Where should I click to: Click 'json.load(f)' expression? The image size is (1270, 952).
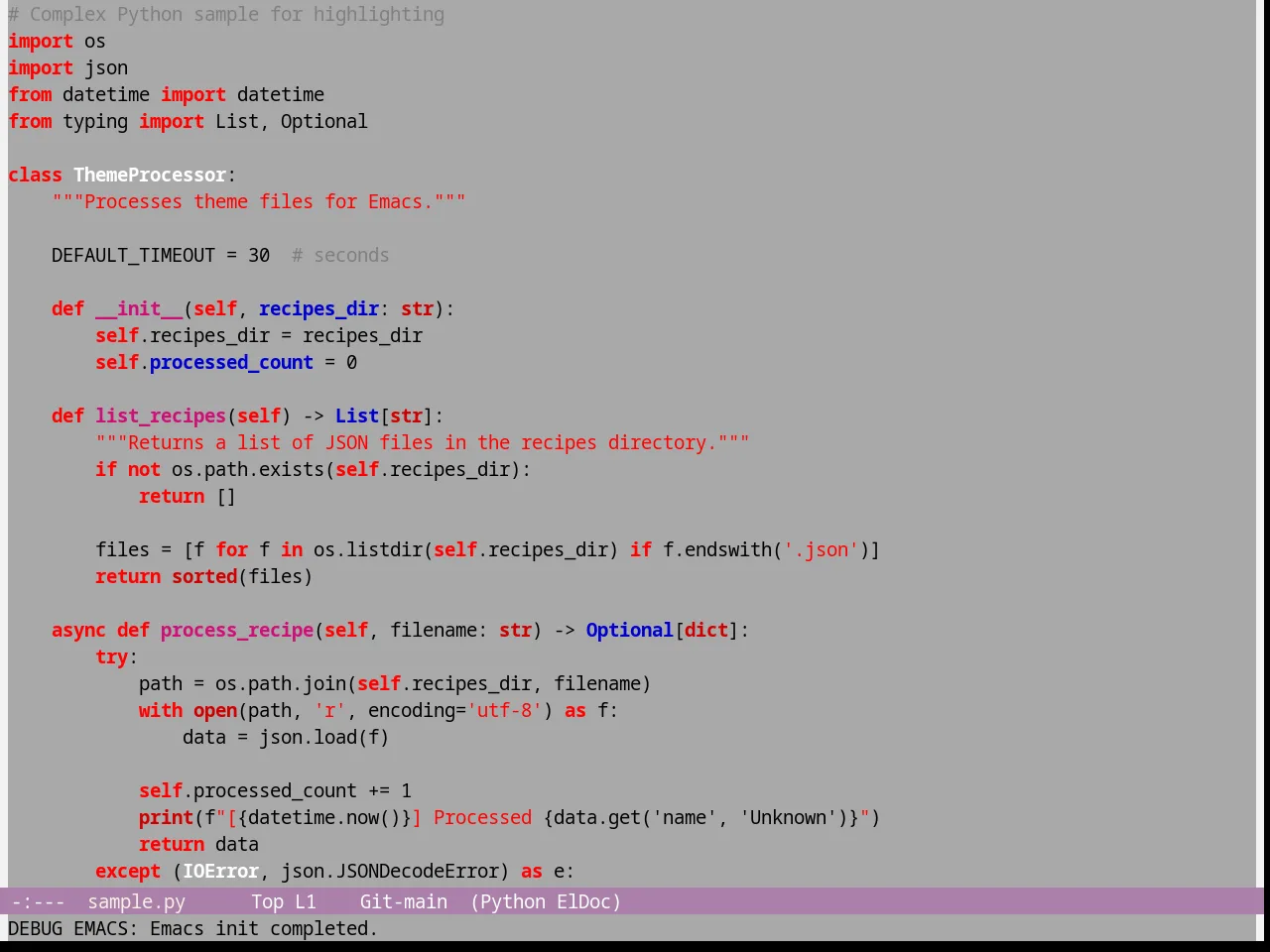[324, 737]
